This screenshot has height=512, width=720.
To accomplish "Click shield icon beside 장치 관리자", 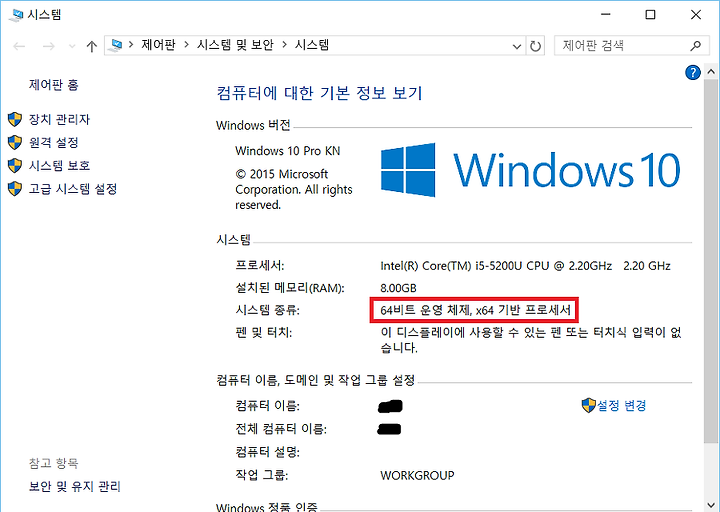I will point(15,119).
